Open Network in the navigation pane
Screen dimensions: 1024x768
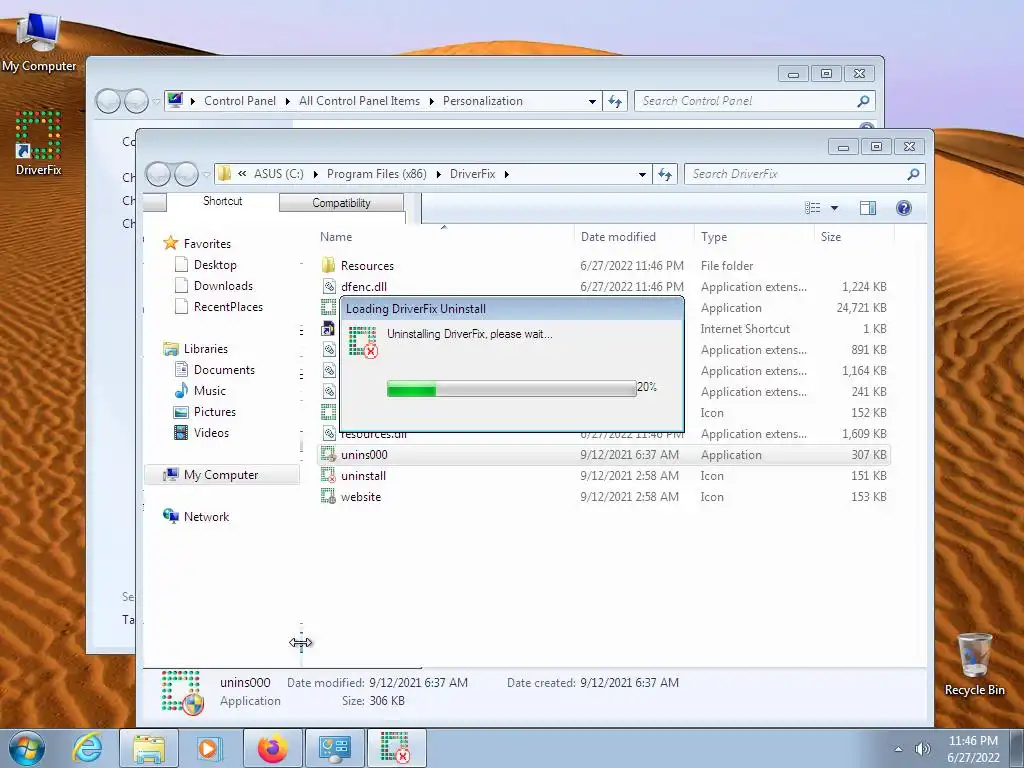(206, 517)
